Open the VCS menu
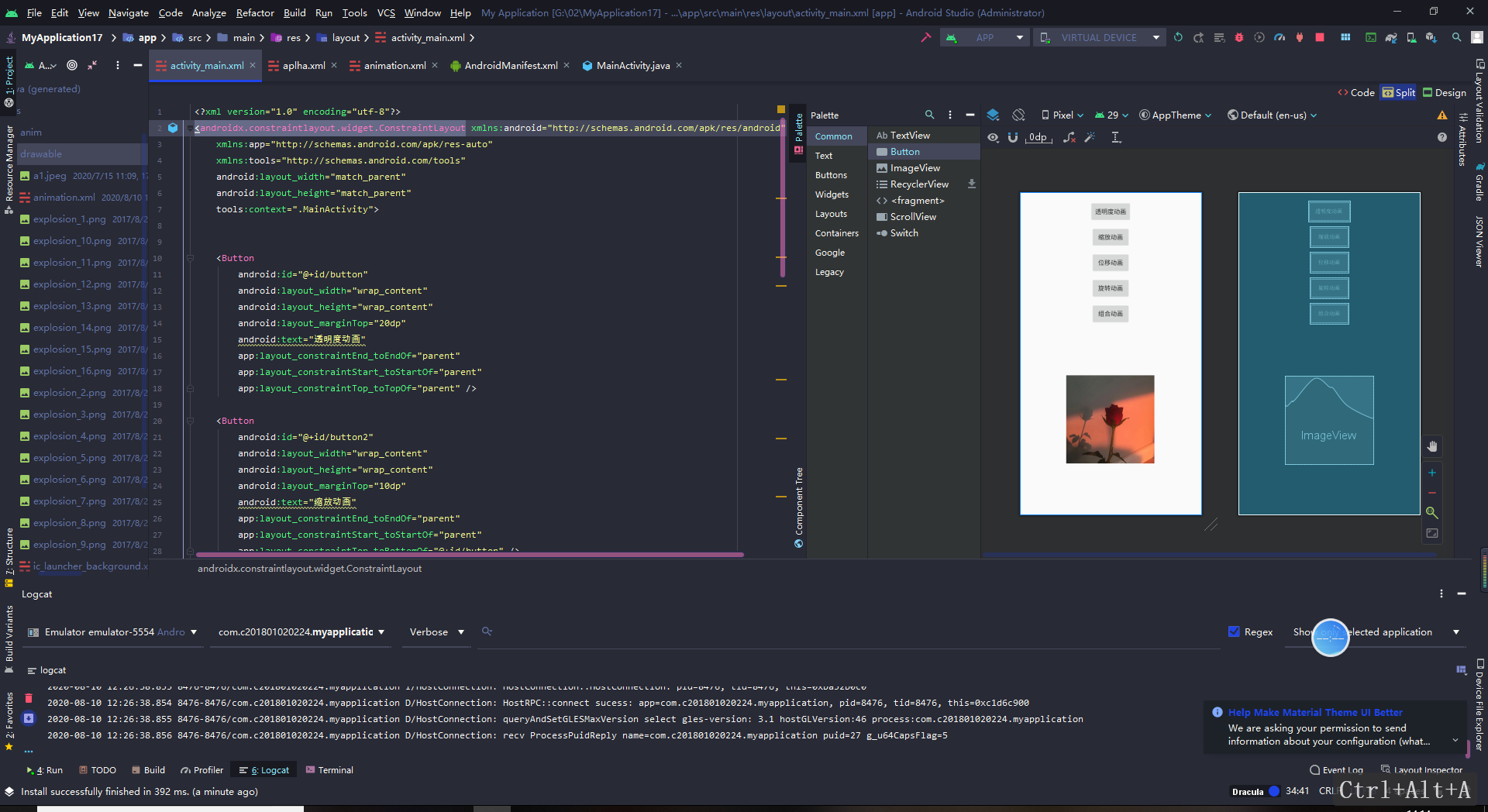The height and width of the screenshot is (812, 1488). pyautogui.click(x=386, y=12)
